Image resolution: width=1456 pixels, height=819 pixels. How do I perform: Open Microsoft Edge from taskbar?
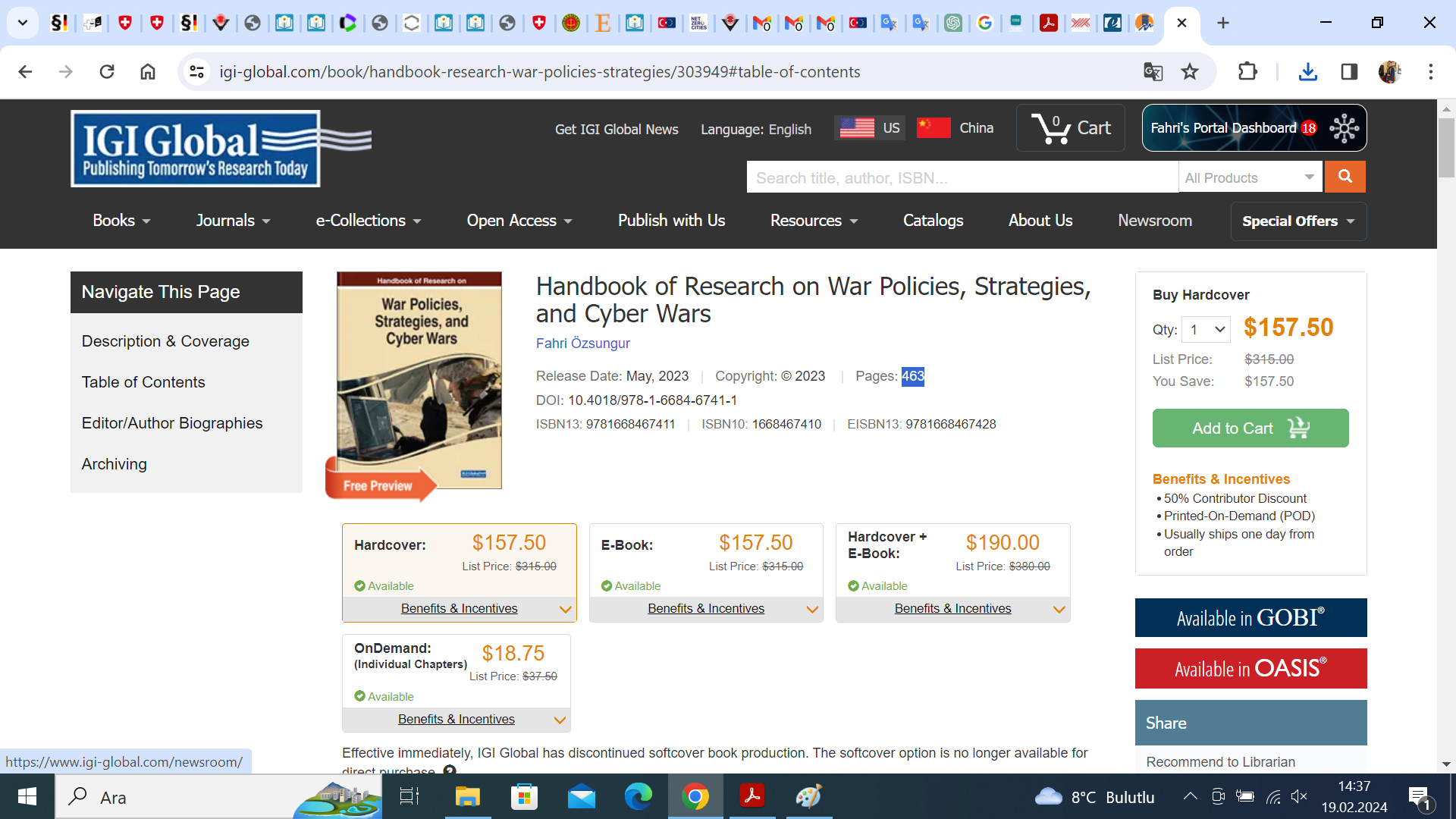pyautogui.click(x=638, y=797)
